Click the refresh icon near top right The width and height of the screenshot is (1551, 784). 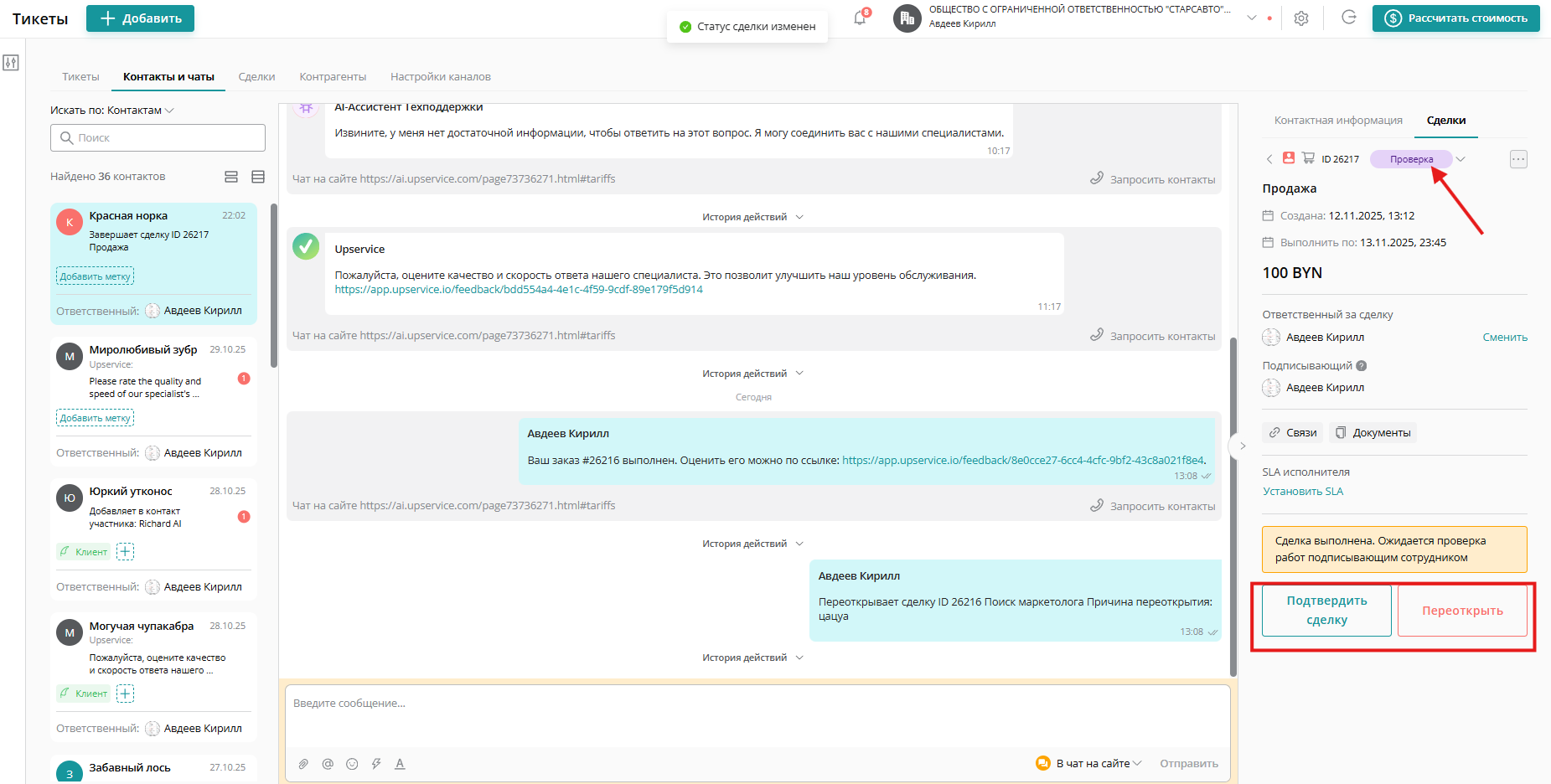tap(1349, 17)
